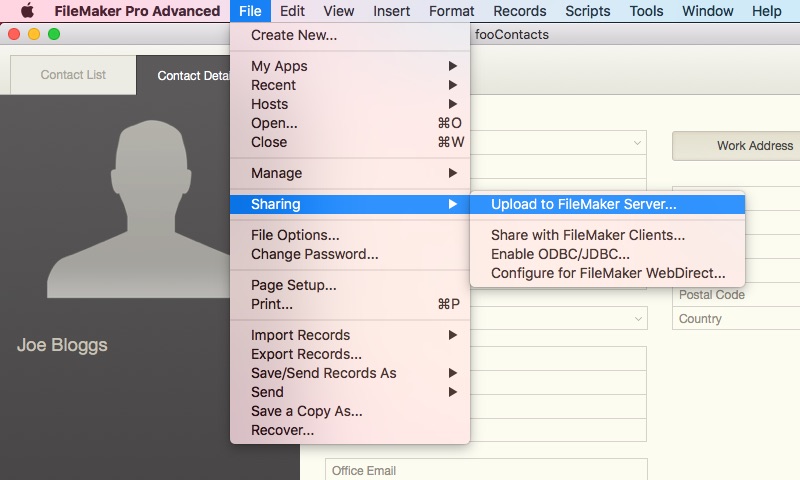Expand the Save/Send Records As submenu
This screenshot has width=800, height=480.
click(x=350, y=373)
